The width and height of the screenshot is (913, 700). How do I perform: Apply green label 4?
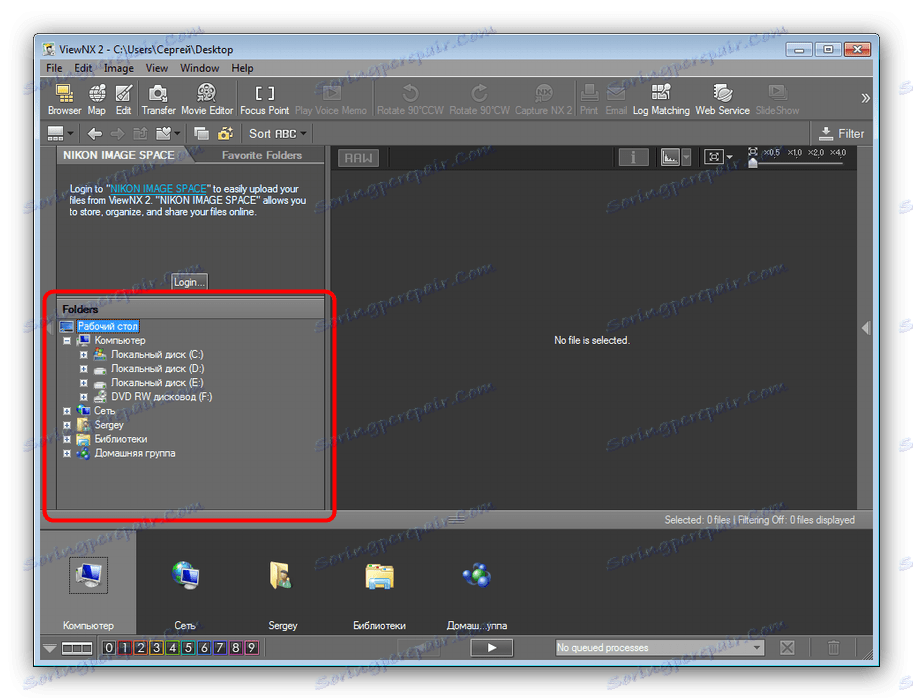tap(172, 648)
